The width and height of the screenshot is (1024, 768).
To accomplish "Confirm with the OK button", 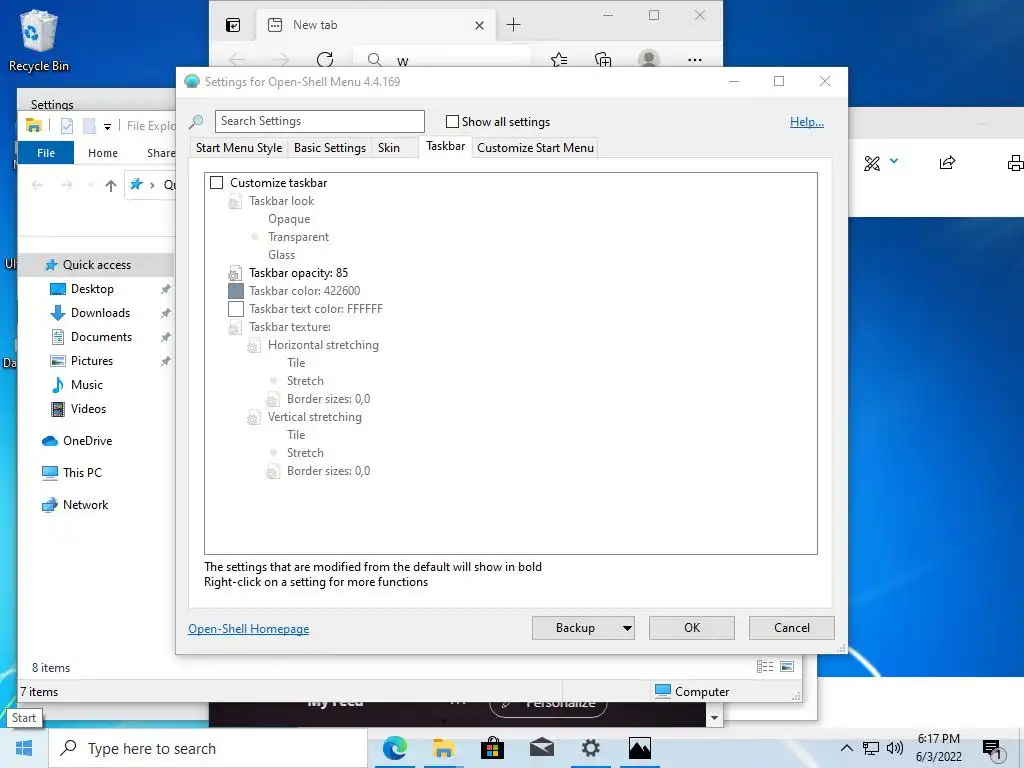I will [692, 628].
